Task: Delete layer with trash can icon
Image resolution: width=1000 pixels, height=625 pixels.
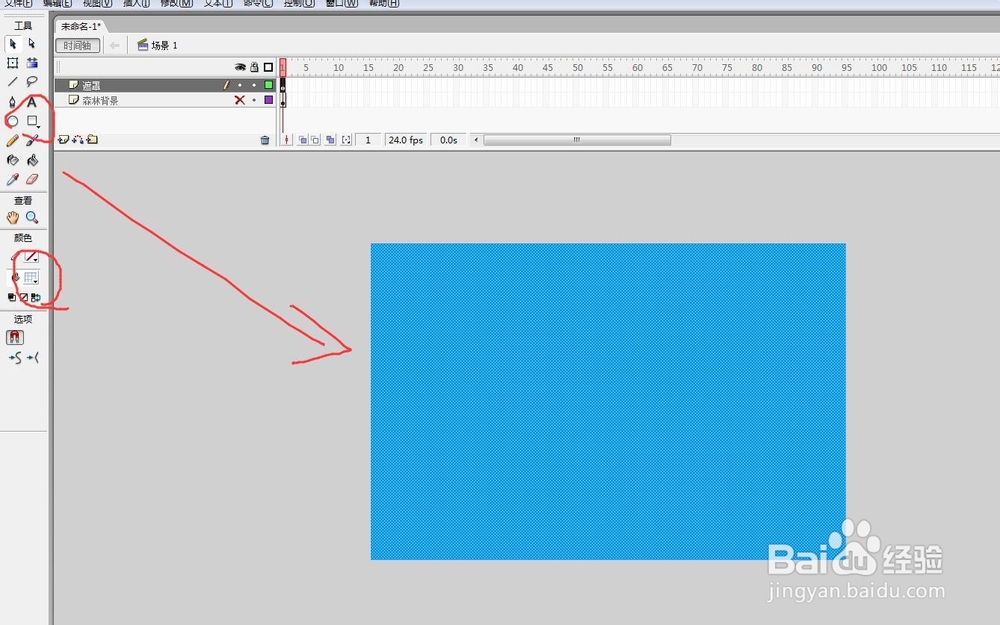Action: coord(265,140)
